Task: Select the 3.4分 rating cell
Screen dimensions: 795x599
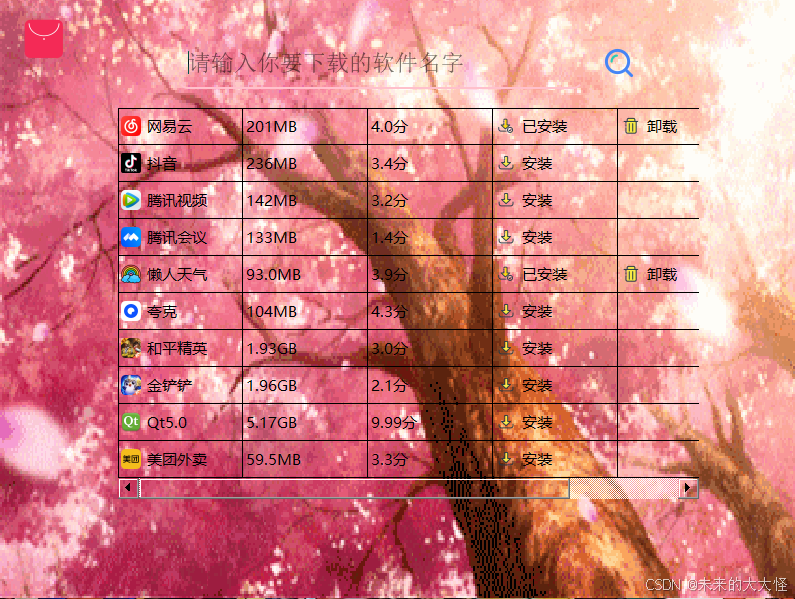Action: [430, 163]
